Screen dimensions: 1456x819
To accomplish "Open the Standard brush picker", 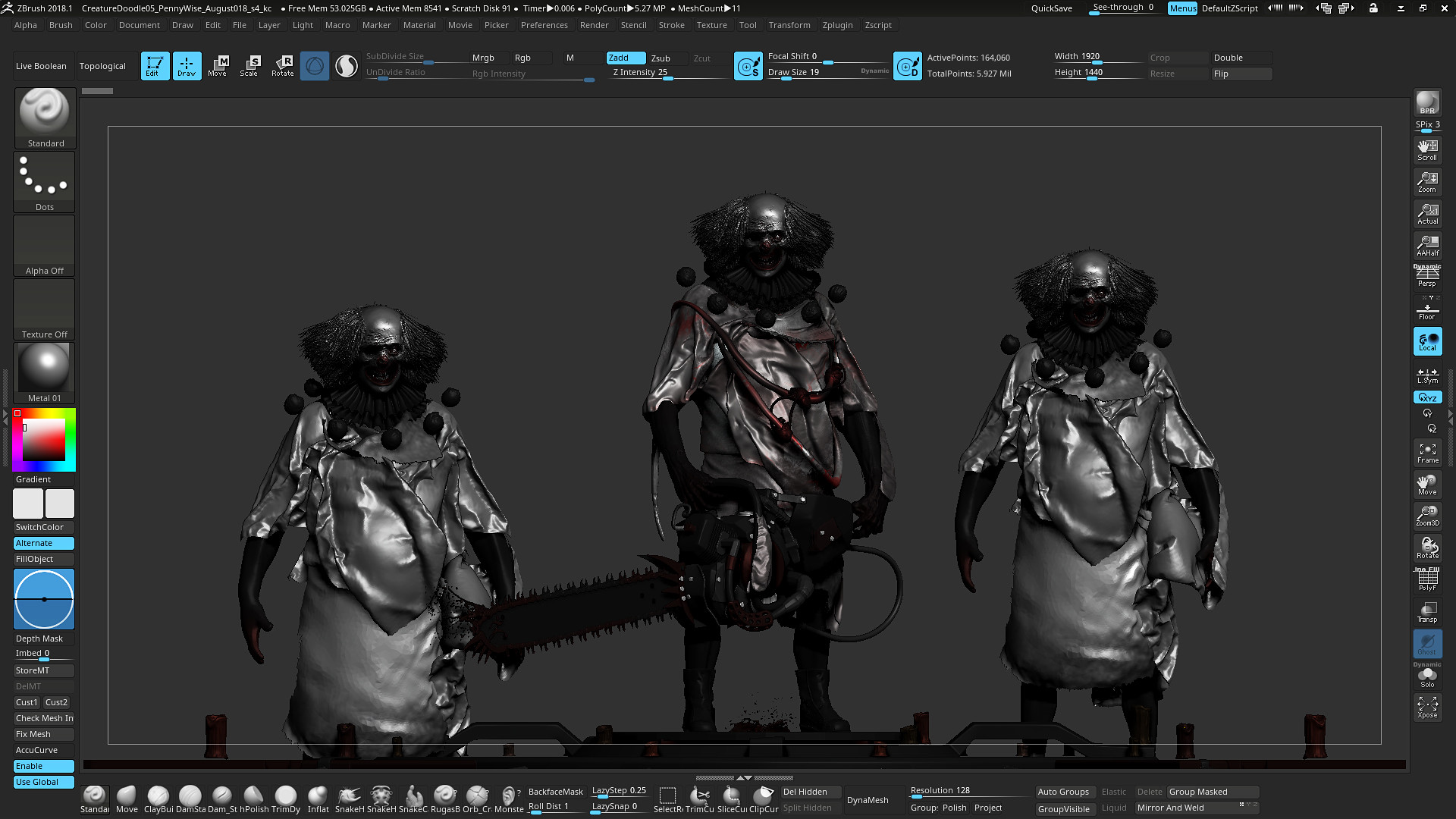I will [x=45, y=118].
